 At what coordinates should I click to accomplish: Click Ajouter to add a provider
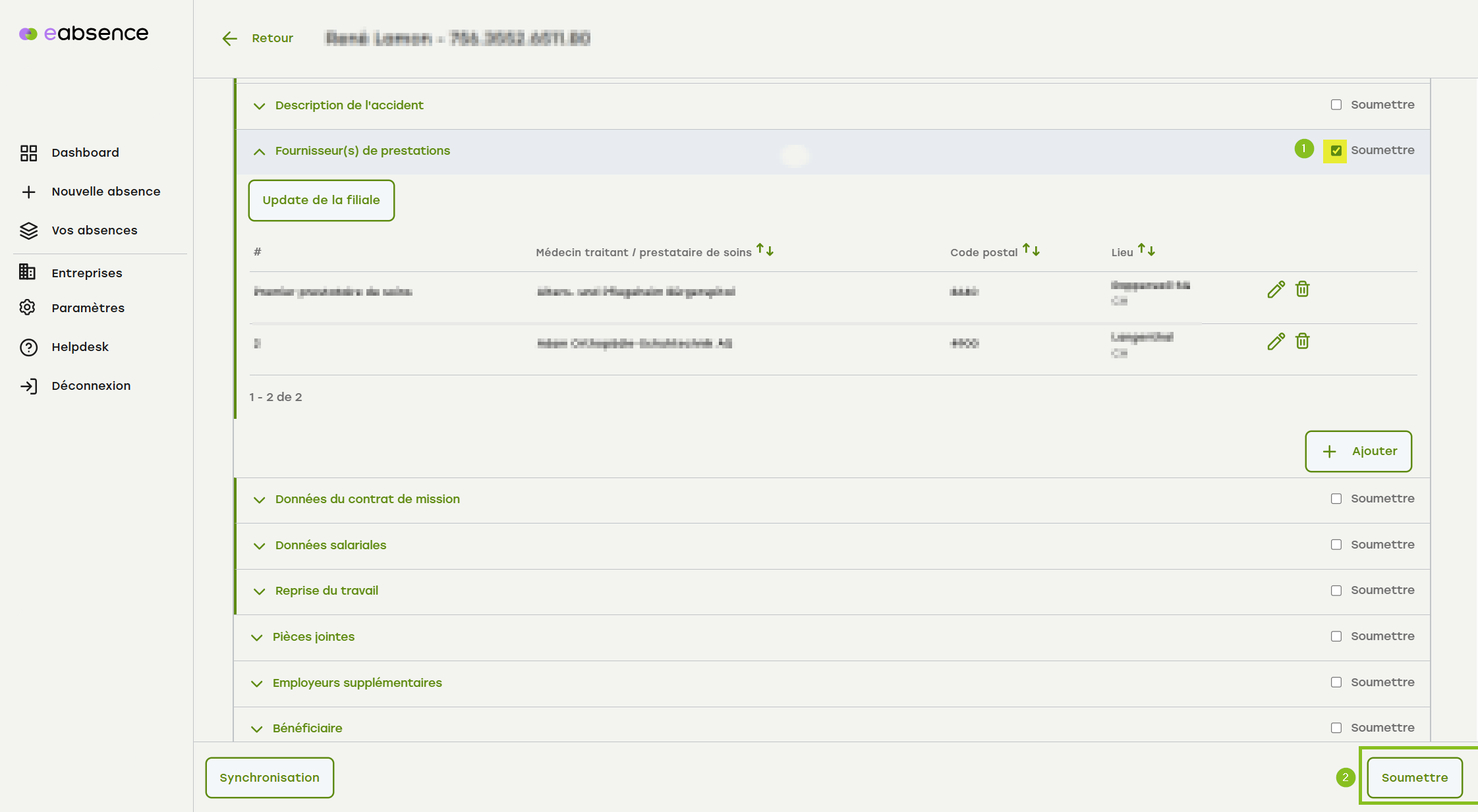(x=1358, y=451)
